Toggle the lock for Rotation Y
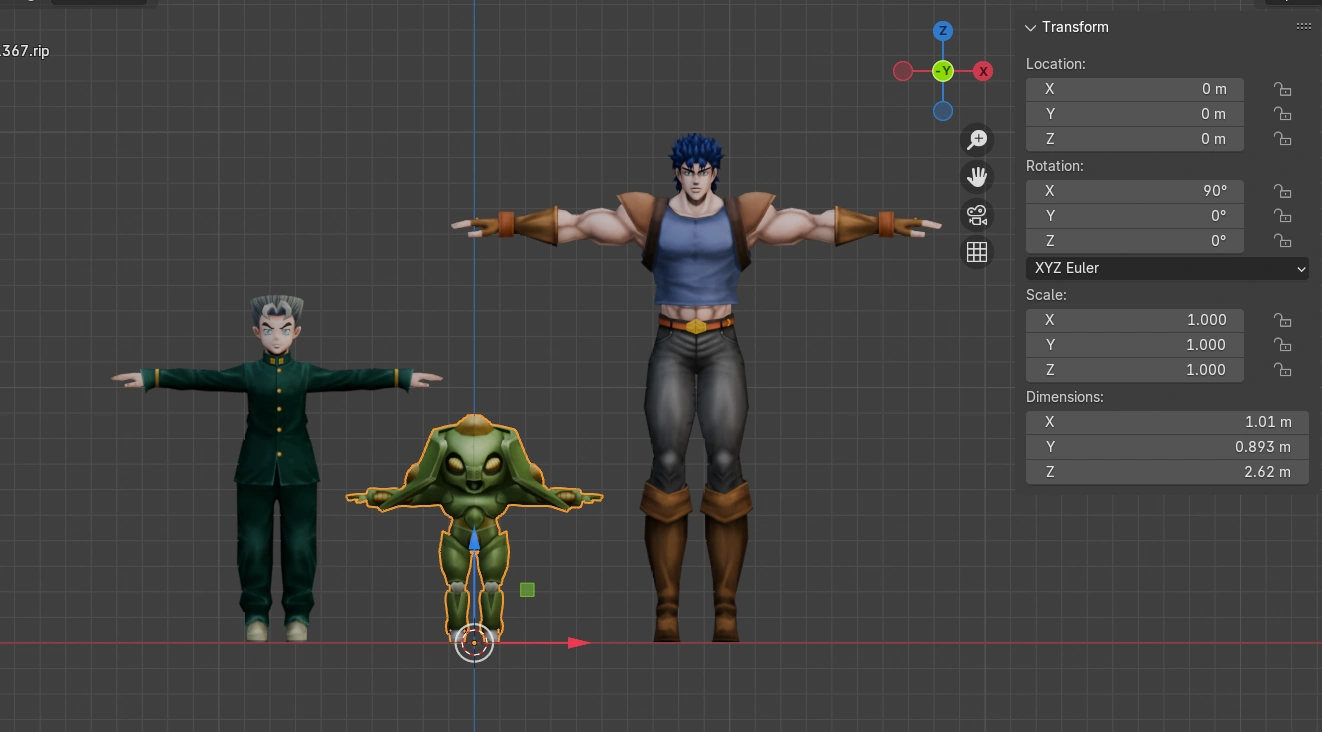Image resolution: width=1322 pixels, height=732 pixels. 1282,216
